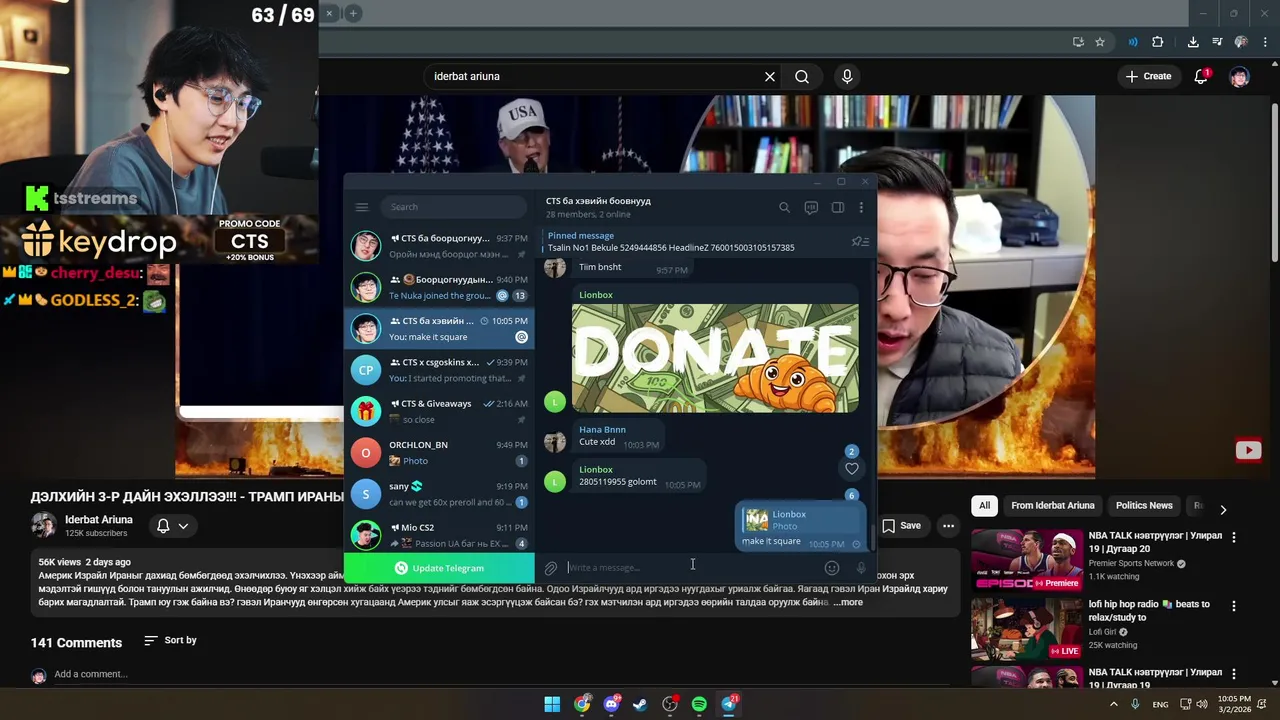
Task: Open Telegram chat three-dot options menu
Action: pos(861,207)
